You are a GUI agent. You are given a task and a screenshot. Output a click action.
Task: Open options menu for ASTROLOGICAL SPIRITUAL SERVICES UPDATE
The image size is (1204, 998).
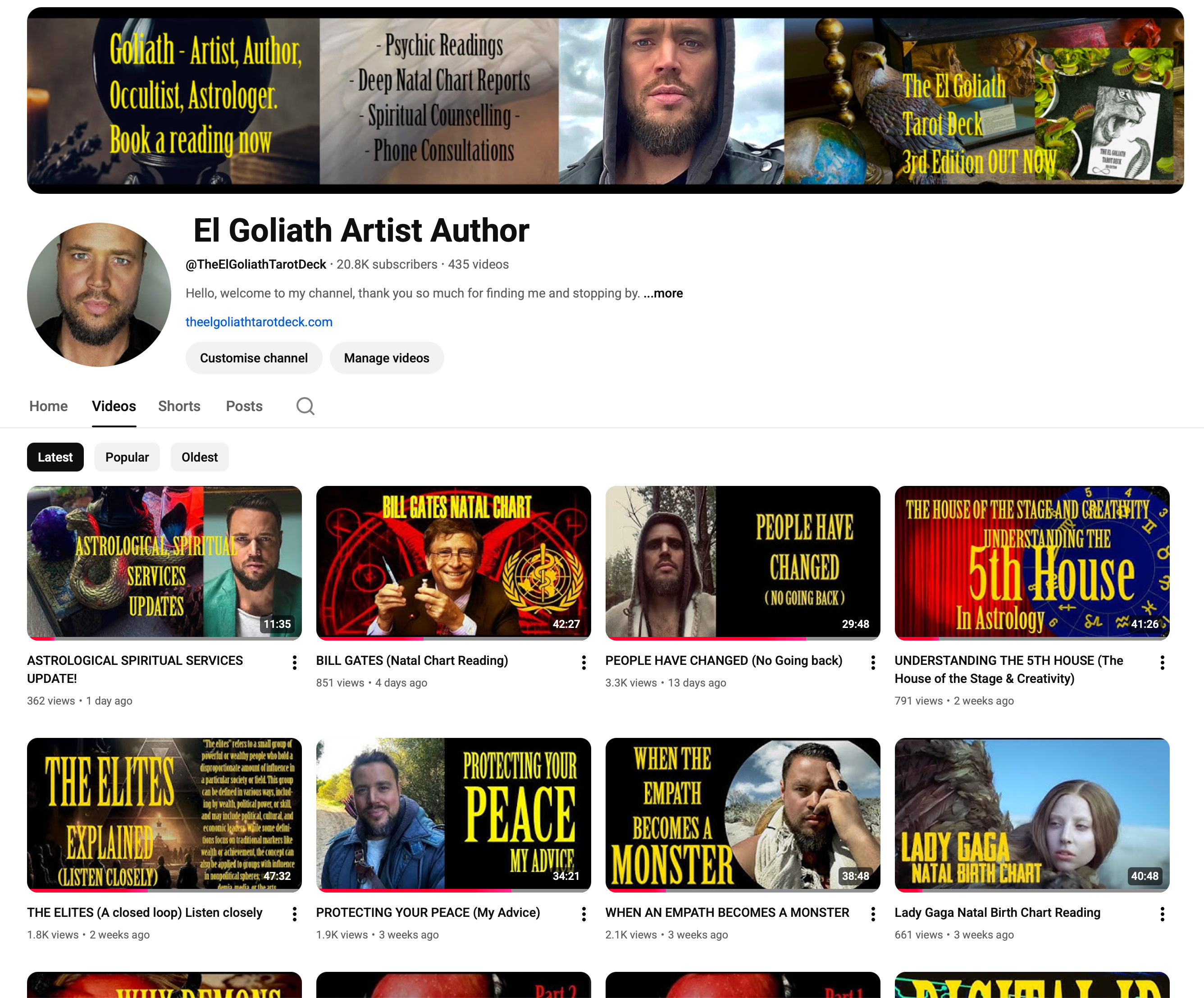click(294, 663)
